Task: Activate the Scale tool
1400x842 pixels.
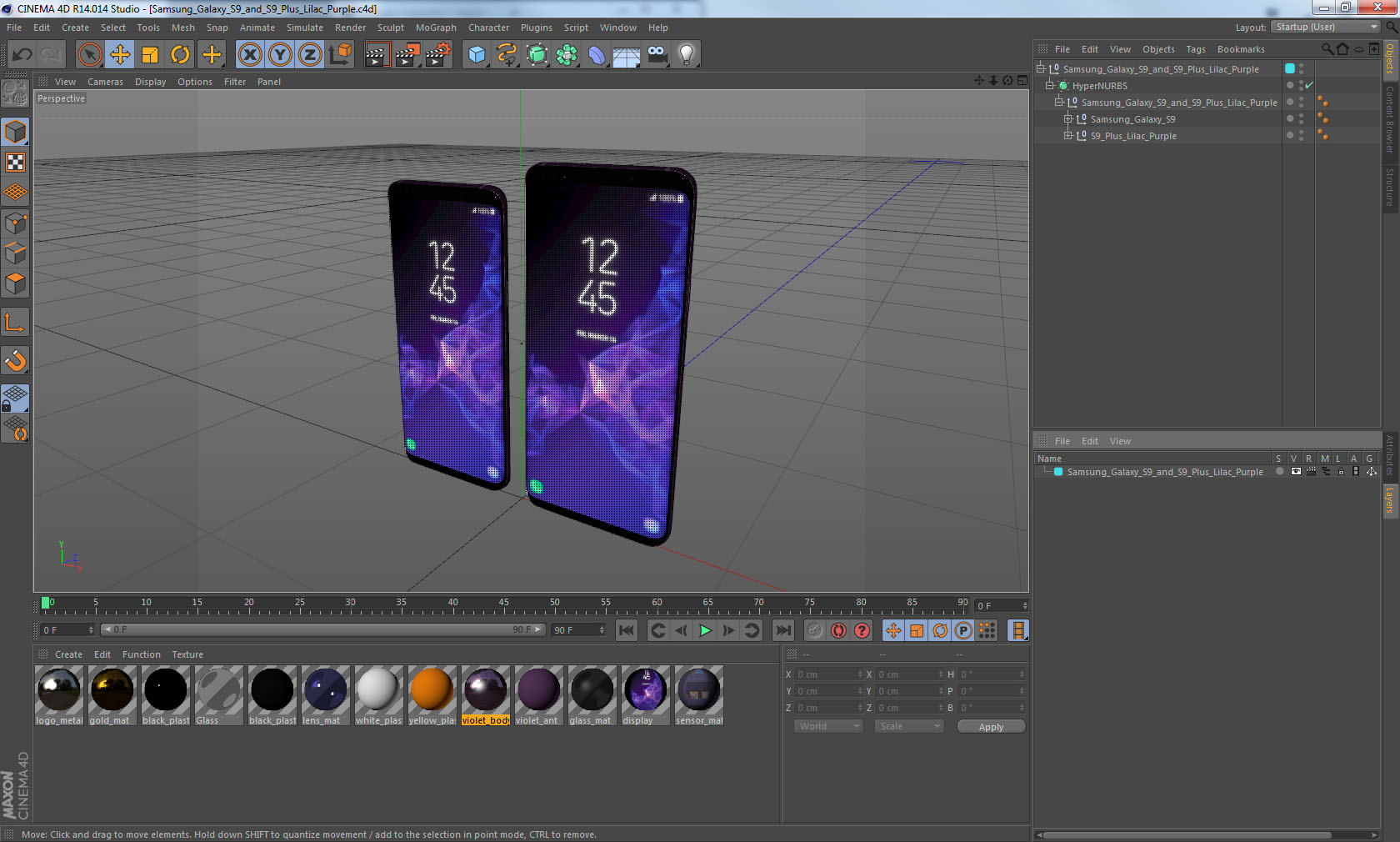Action: (x=150, y=55)
